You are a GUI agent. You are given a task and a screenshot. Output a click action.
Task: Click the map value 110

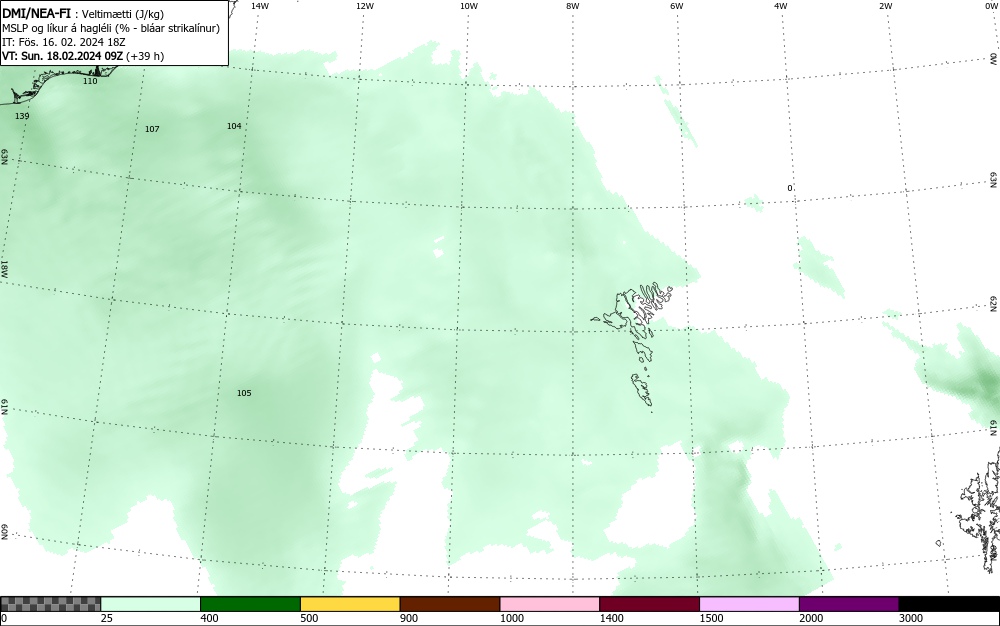pyautogui.click(x=90, y=81)
